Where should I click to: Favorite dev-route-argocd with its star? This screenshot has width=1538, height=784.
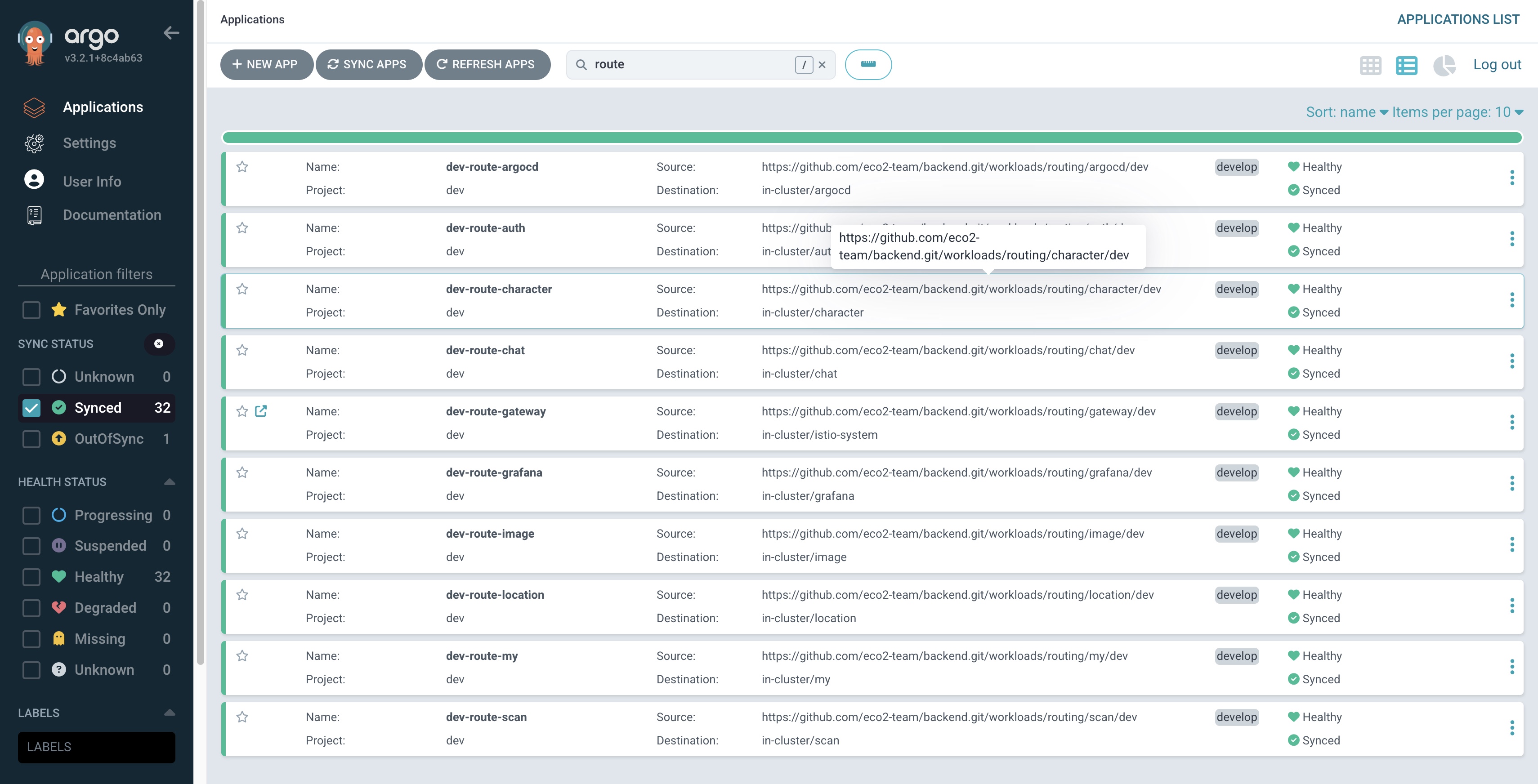click(x=242, y=167)
